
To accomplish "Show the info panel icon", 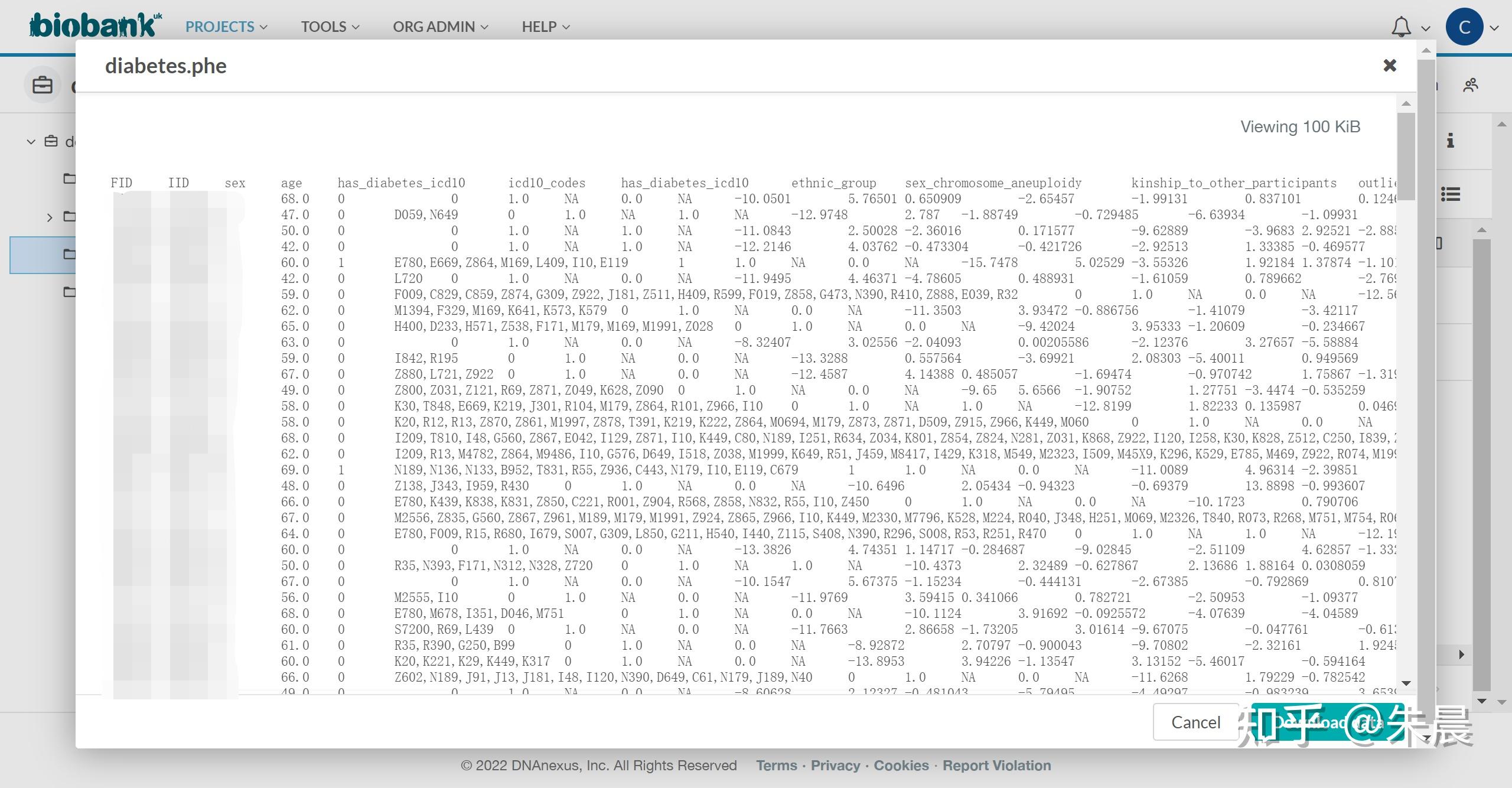I will coord(1450,141).
